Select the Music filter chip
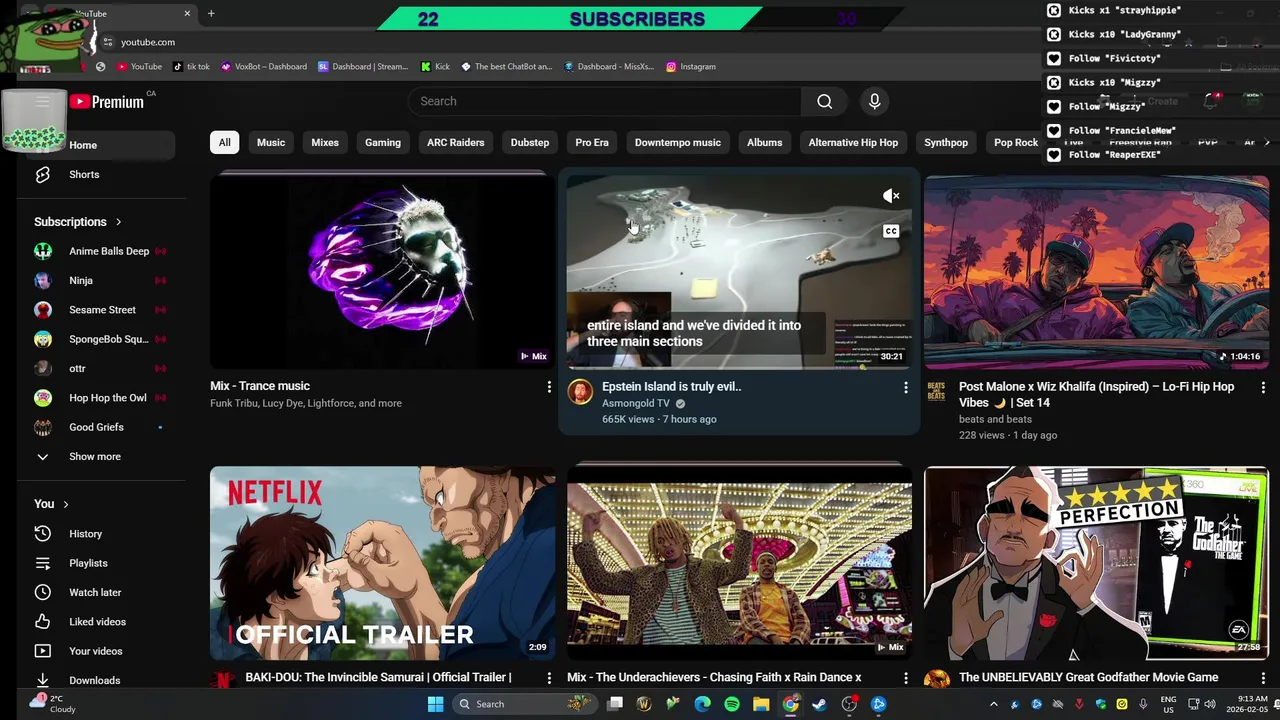 pyautogui.click(x=271, y=142)
